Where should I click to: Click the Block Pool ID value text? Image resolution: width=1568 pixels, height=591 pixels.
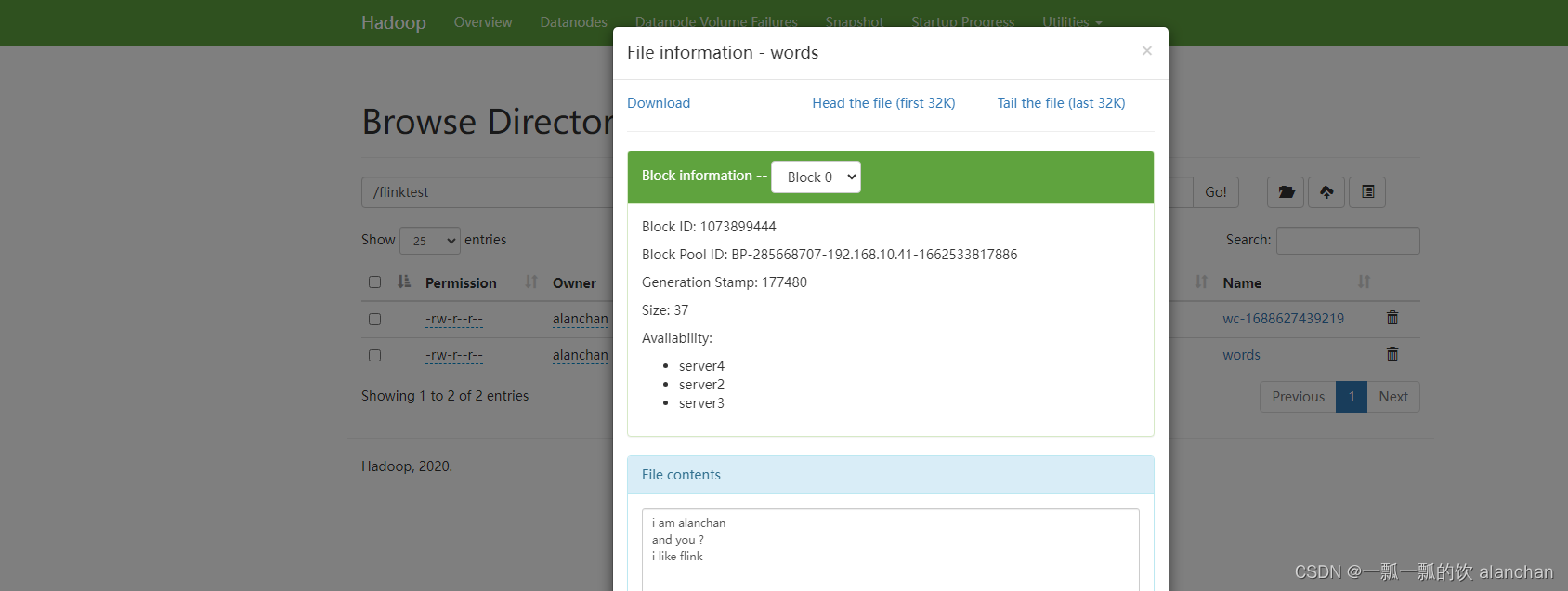(874, 255)
